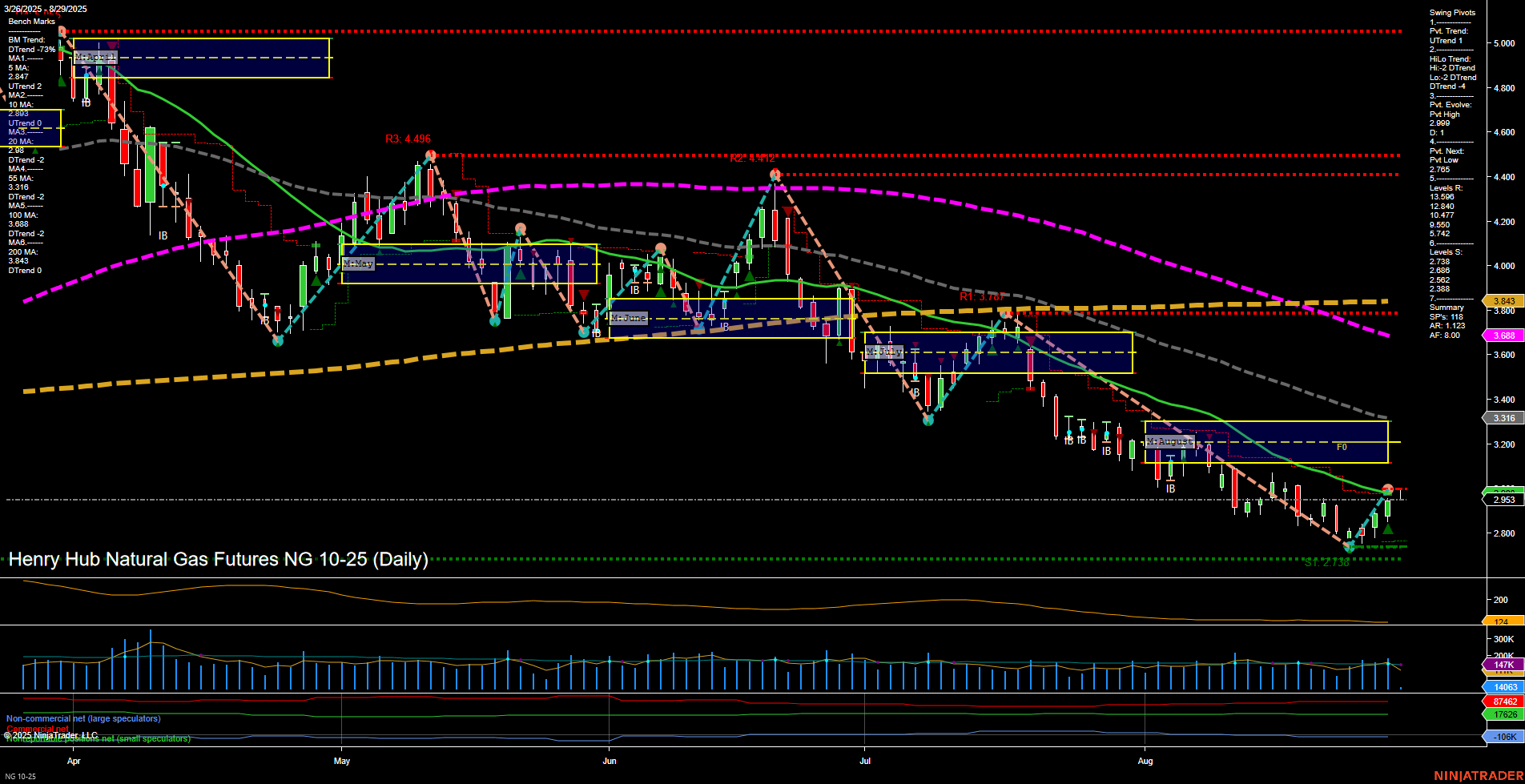Click the SP's: 118 summary line

tap(1446, 317)
